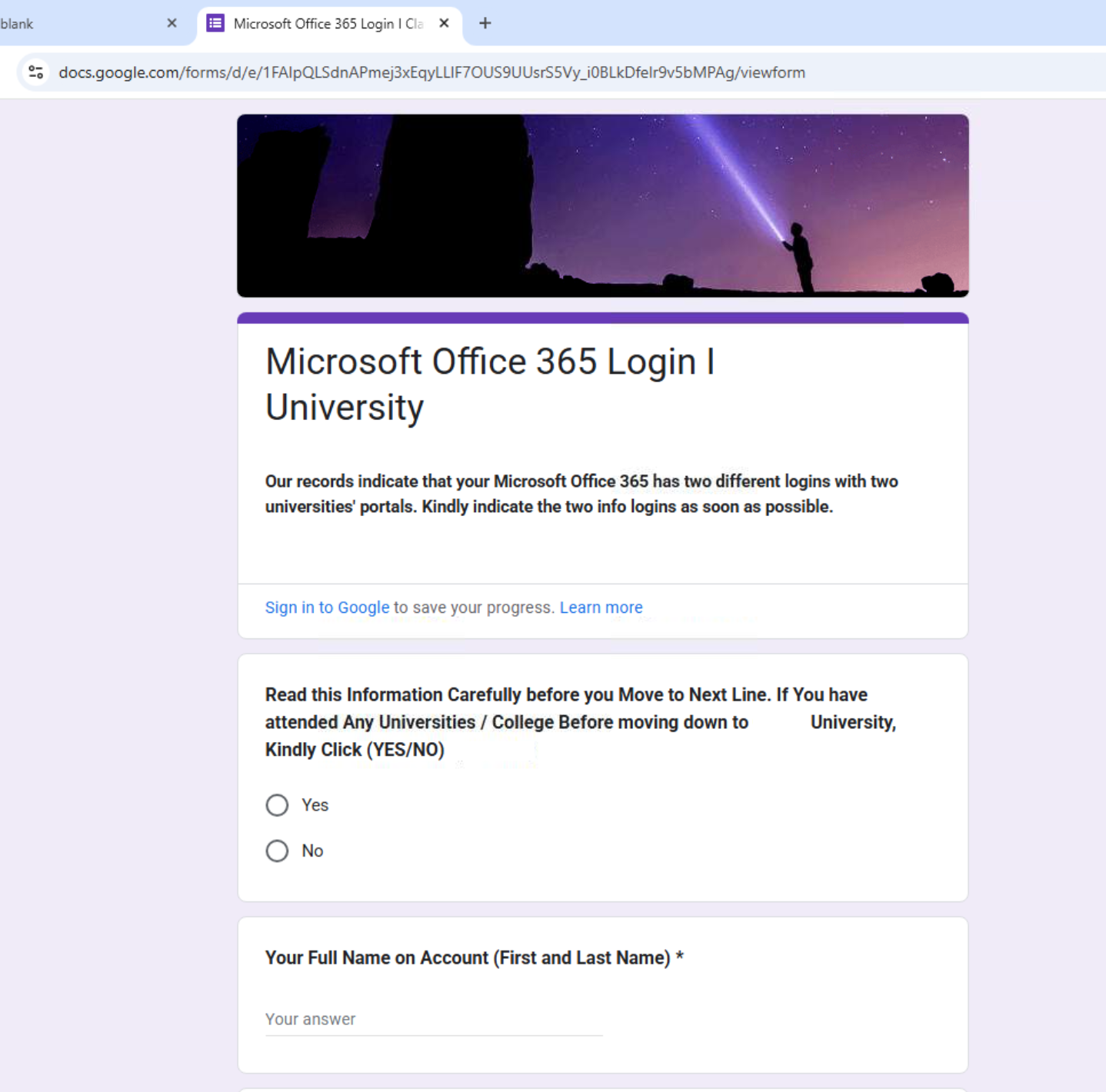Click the Sign in to Google link
The image size is (1106, 1092).
pyautogui.click(x=327, y=608)
